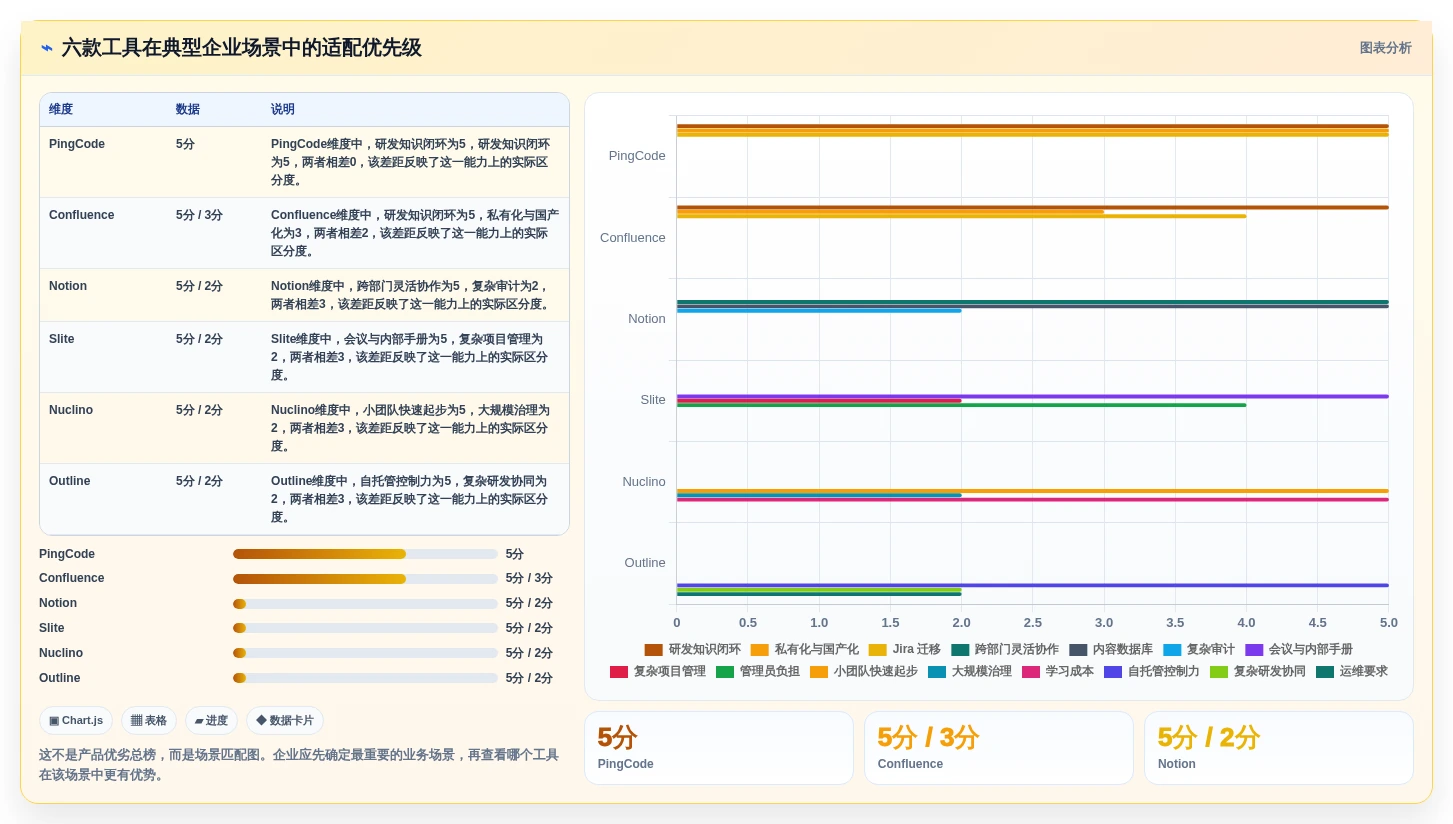Click the Slite progress bar
Screen dimensions: 1453x824
click(x=365, y=628)
